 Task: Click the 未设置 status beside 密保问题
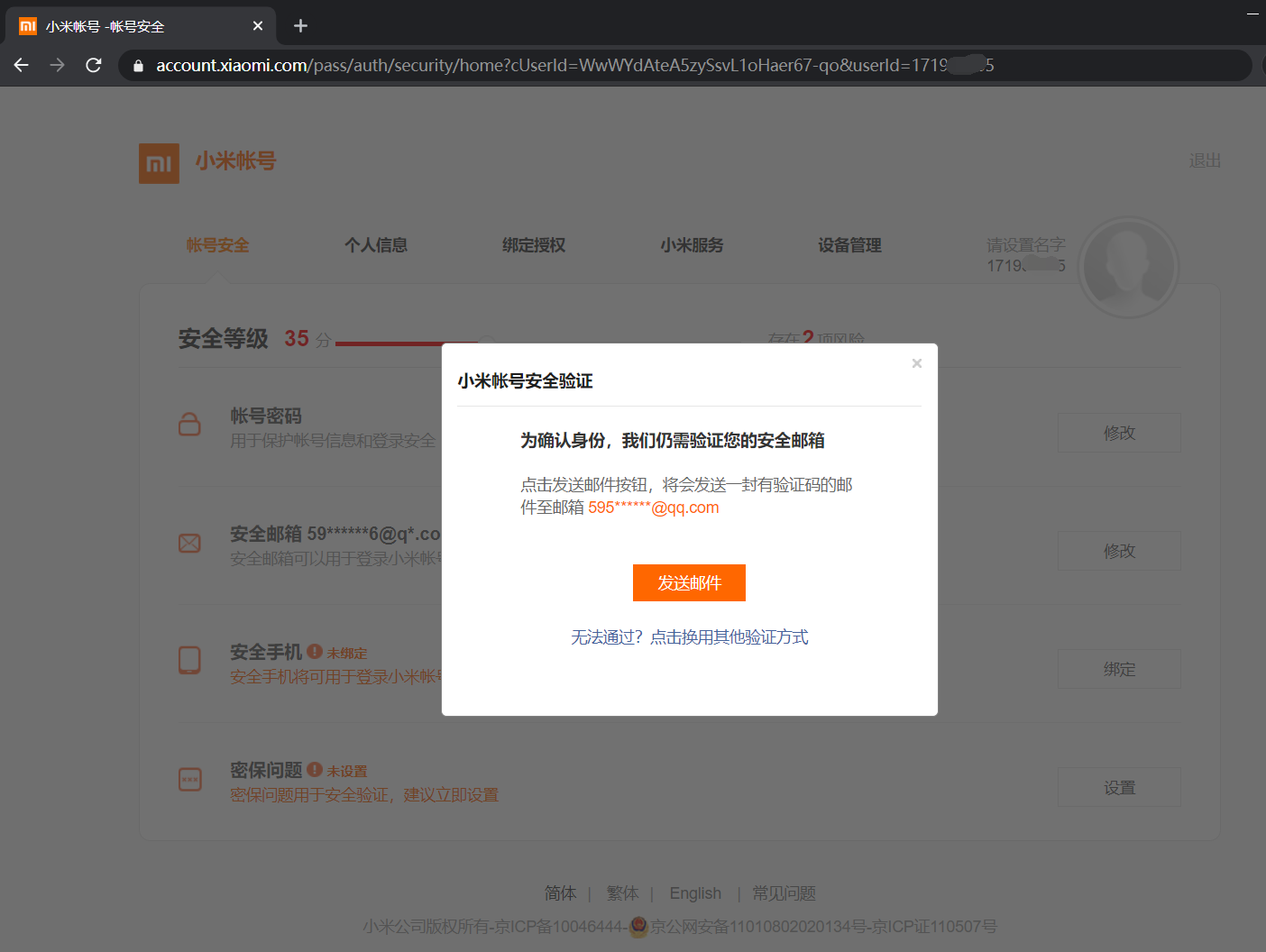pos(346,771)
